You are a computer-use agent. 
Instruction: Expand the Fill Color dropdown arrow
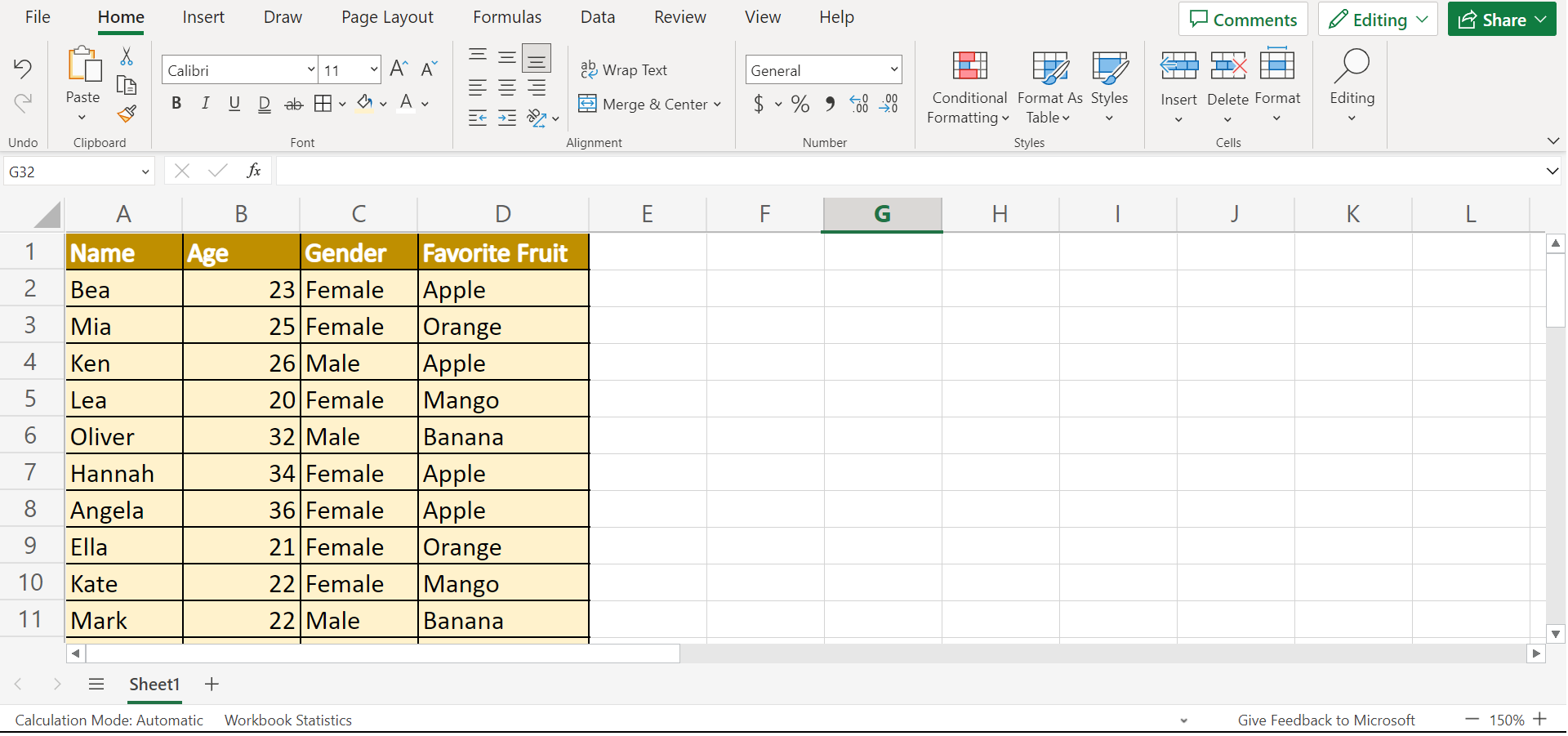pos(383,104)
